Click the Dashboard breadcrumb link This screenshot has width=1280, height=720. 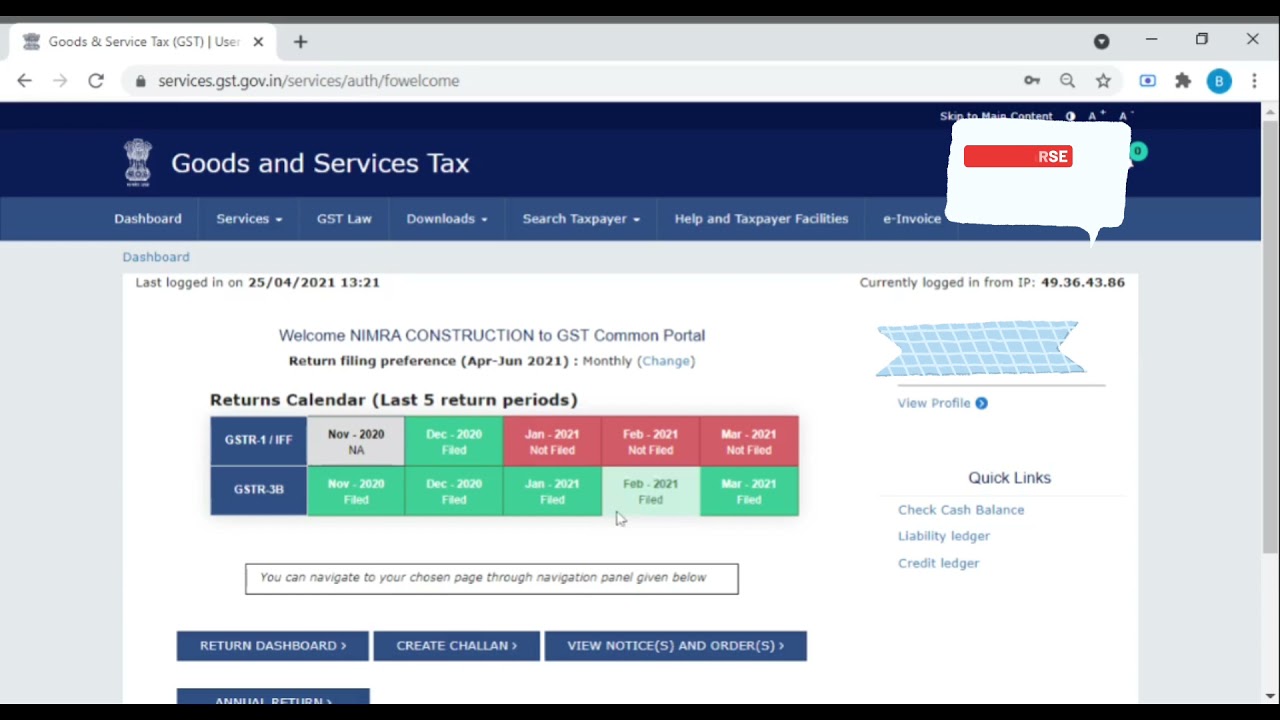156,257
